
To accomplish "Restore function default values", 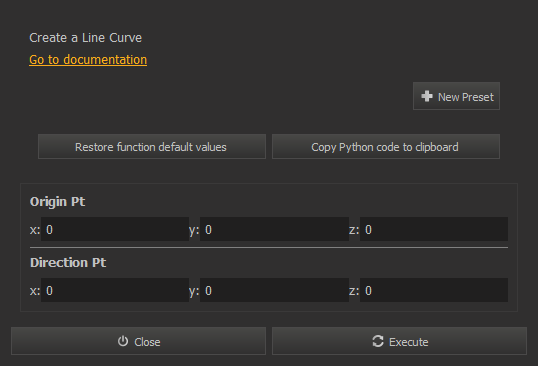I will 152,147.
